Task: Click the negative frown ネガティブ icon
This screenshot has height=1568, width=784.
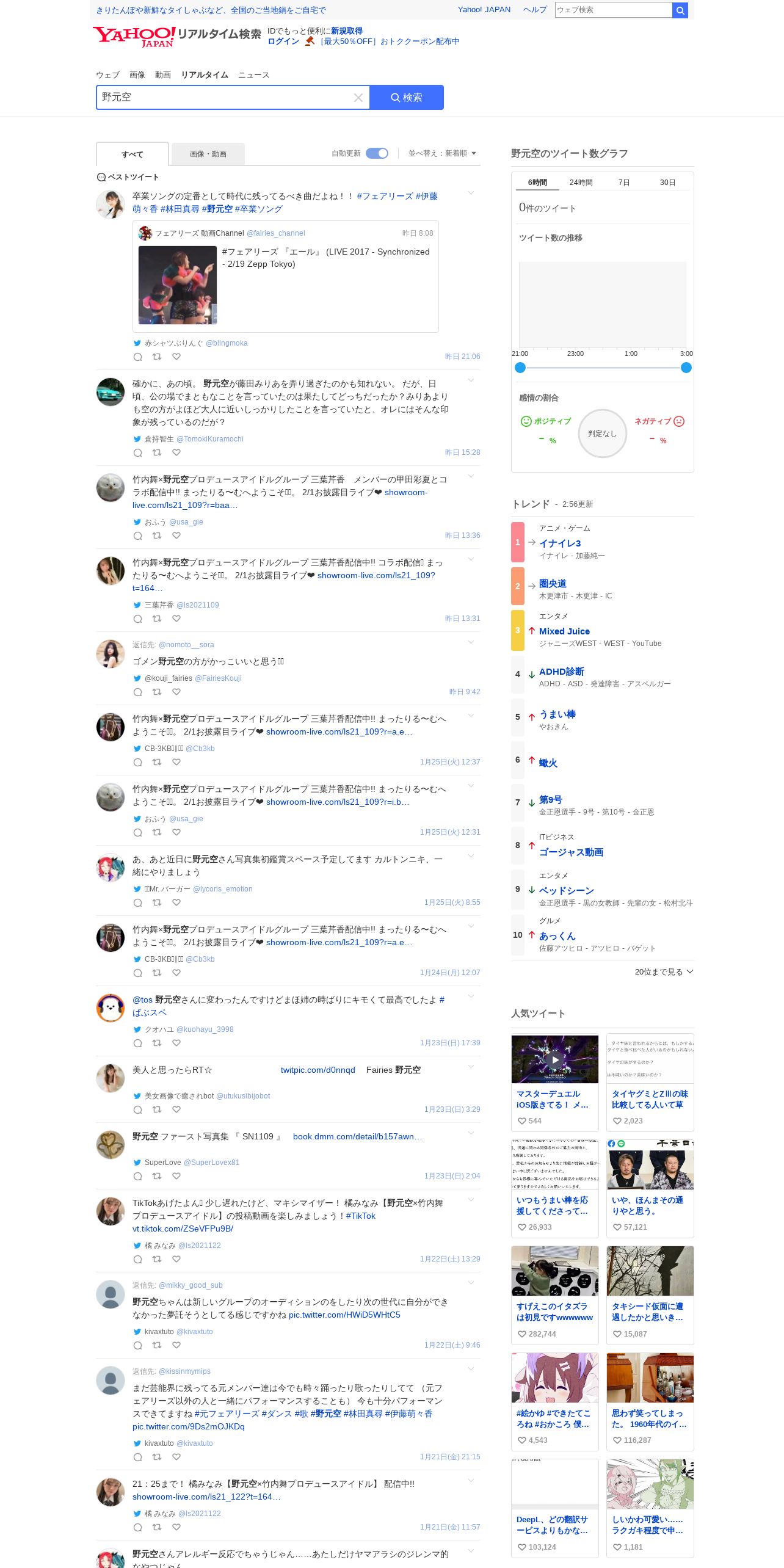Action: click(679, 421)
